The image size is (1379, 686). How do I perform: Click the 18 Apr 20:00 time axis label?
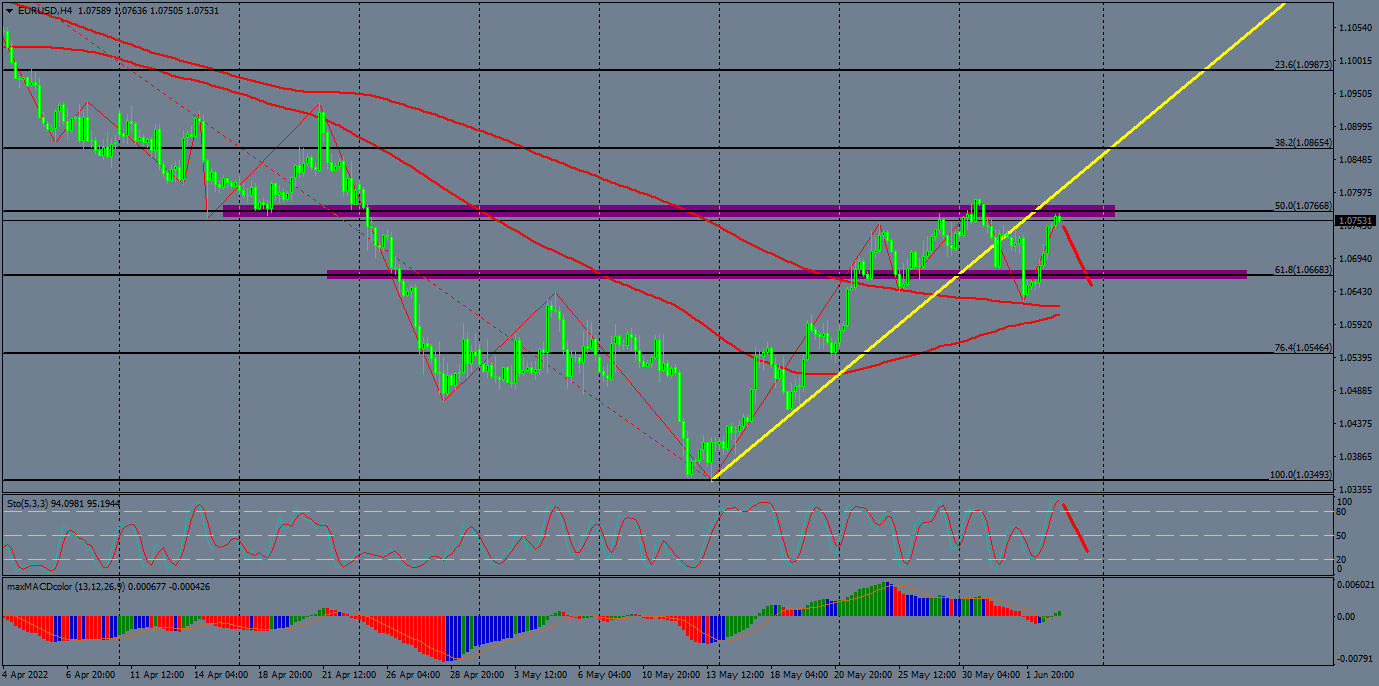pos(285,675)
